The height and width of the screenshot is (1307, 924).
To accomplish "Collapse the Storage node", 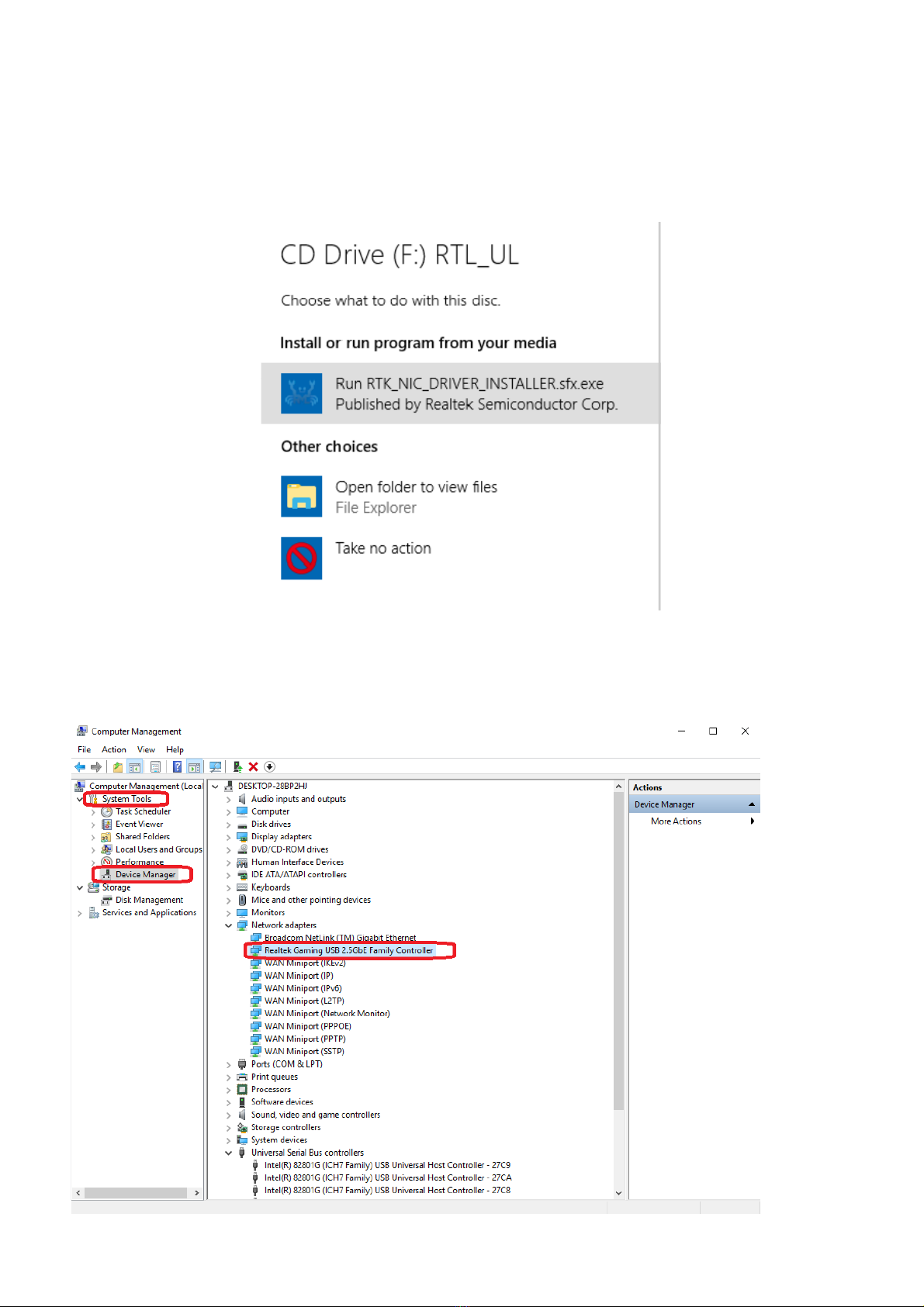I will click(x=80, y=887).
